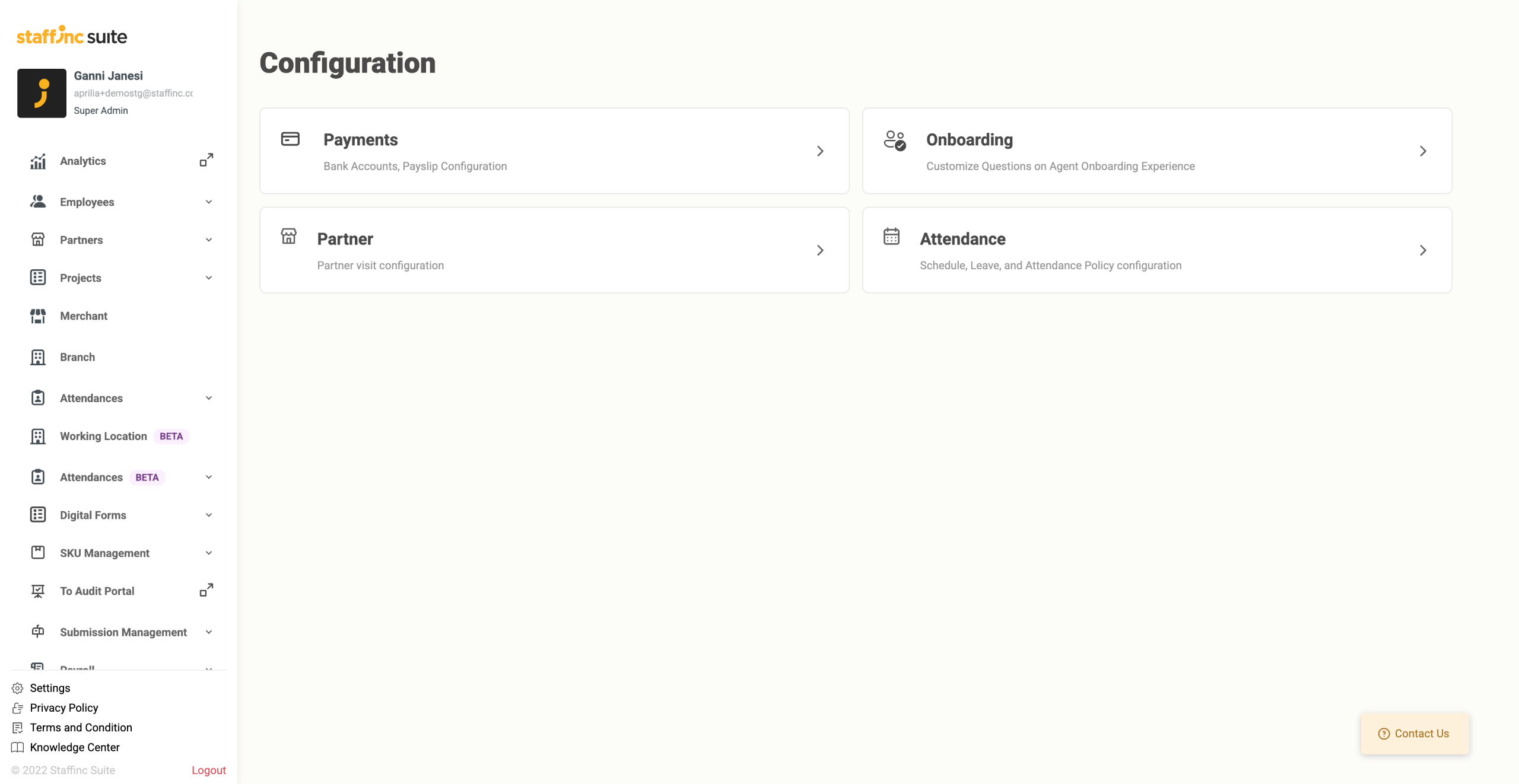Click the Logout link
The width and height of the screenshot is (1519, 784).
[208, 770]
